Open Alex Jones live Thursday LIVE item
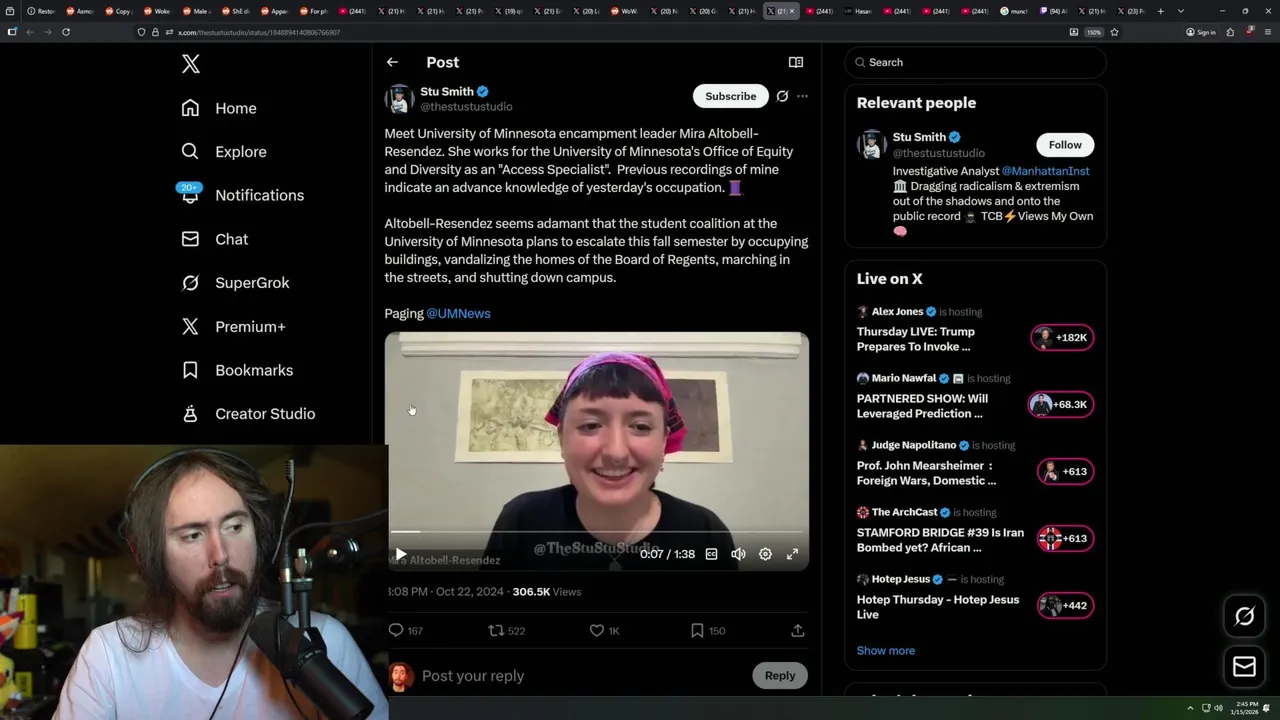This screenshot has width=1280, height=720. 975,330
